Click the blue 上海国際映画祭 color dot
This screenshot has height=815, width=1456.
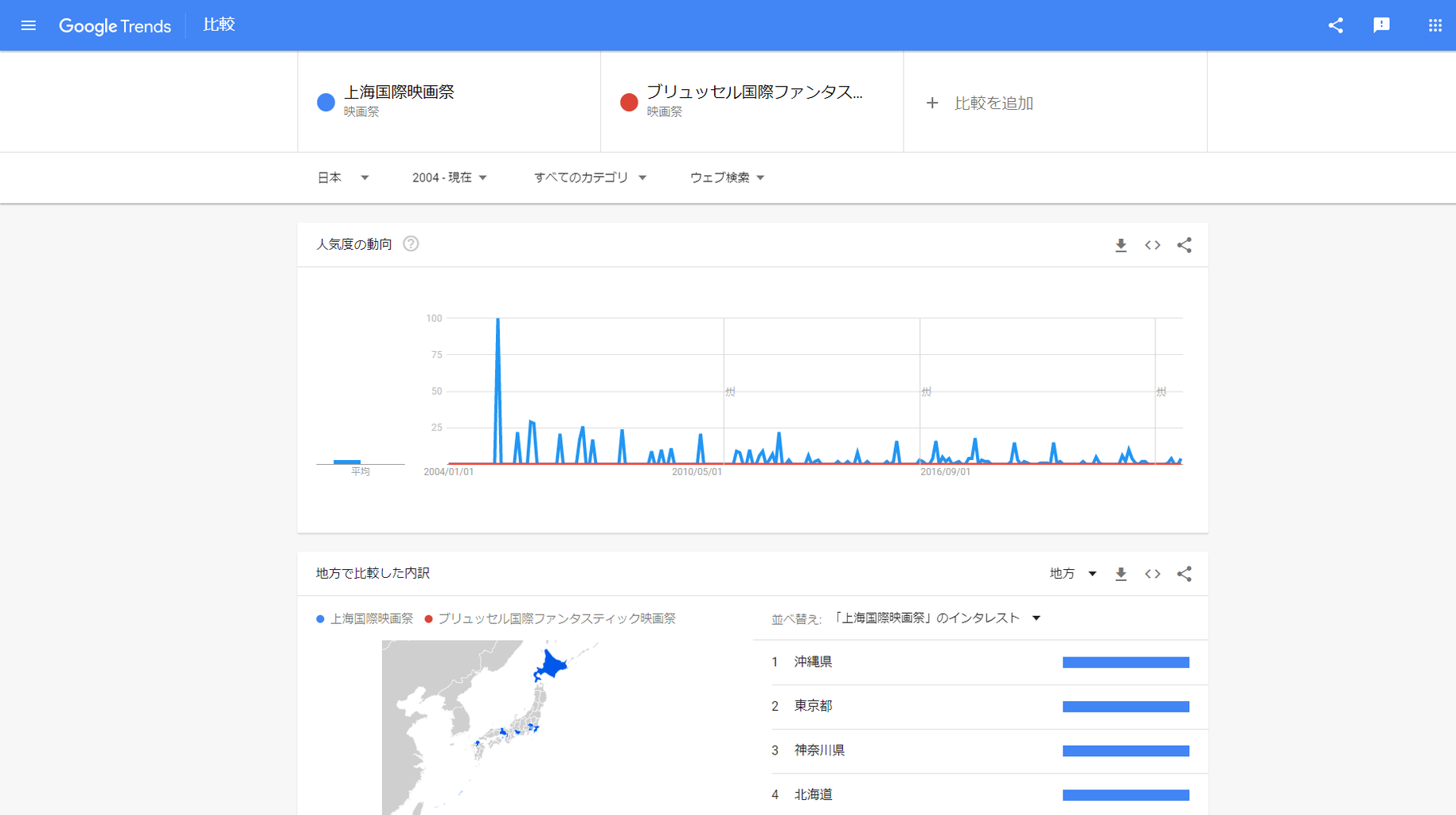pyautogui.click(x=326, y=103)
